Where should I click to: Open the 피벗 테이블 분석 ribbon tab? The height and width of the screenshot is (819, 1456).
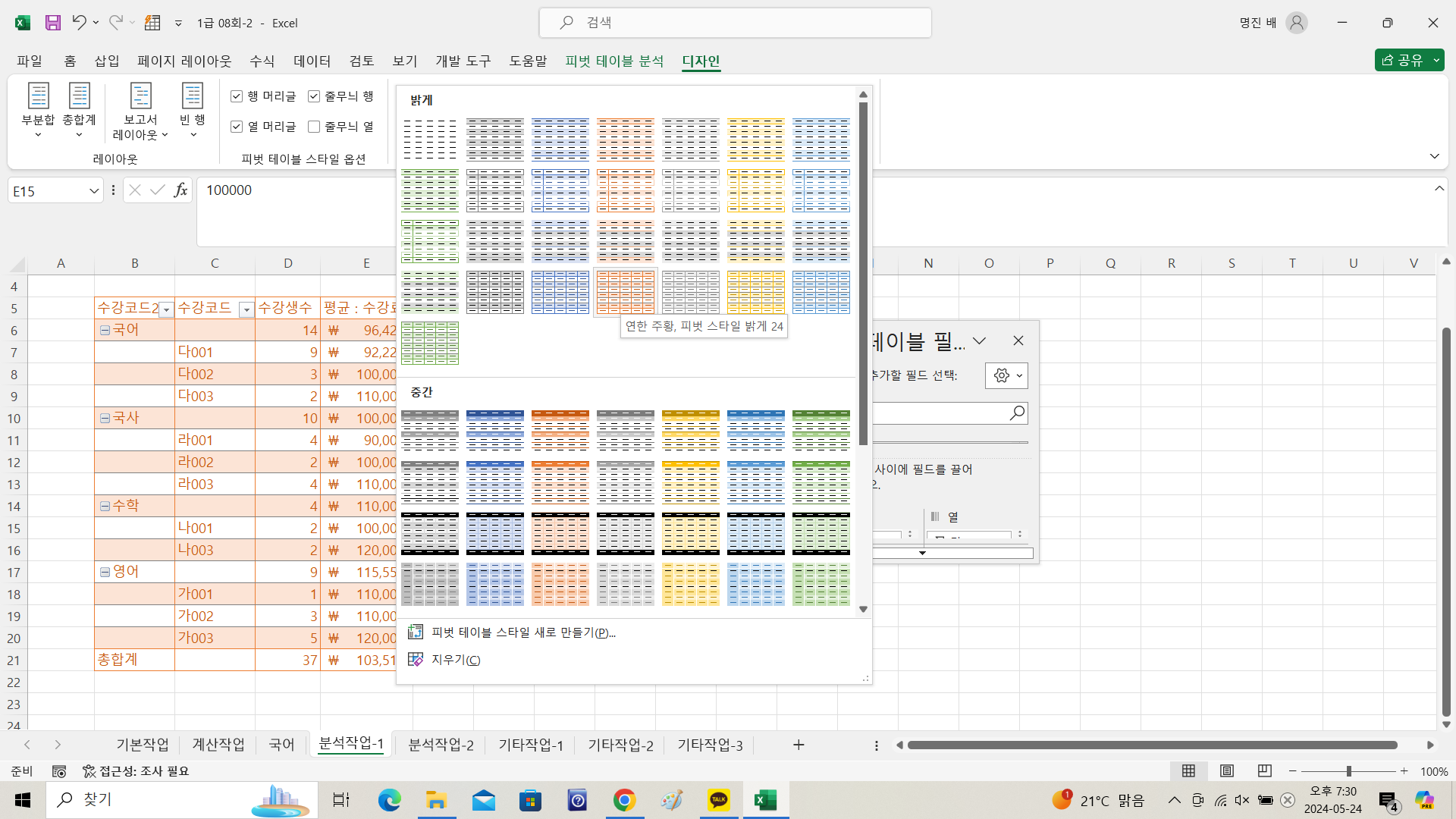[614, 61]
